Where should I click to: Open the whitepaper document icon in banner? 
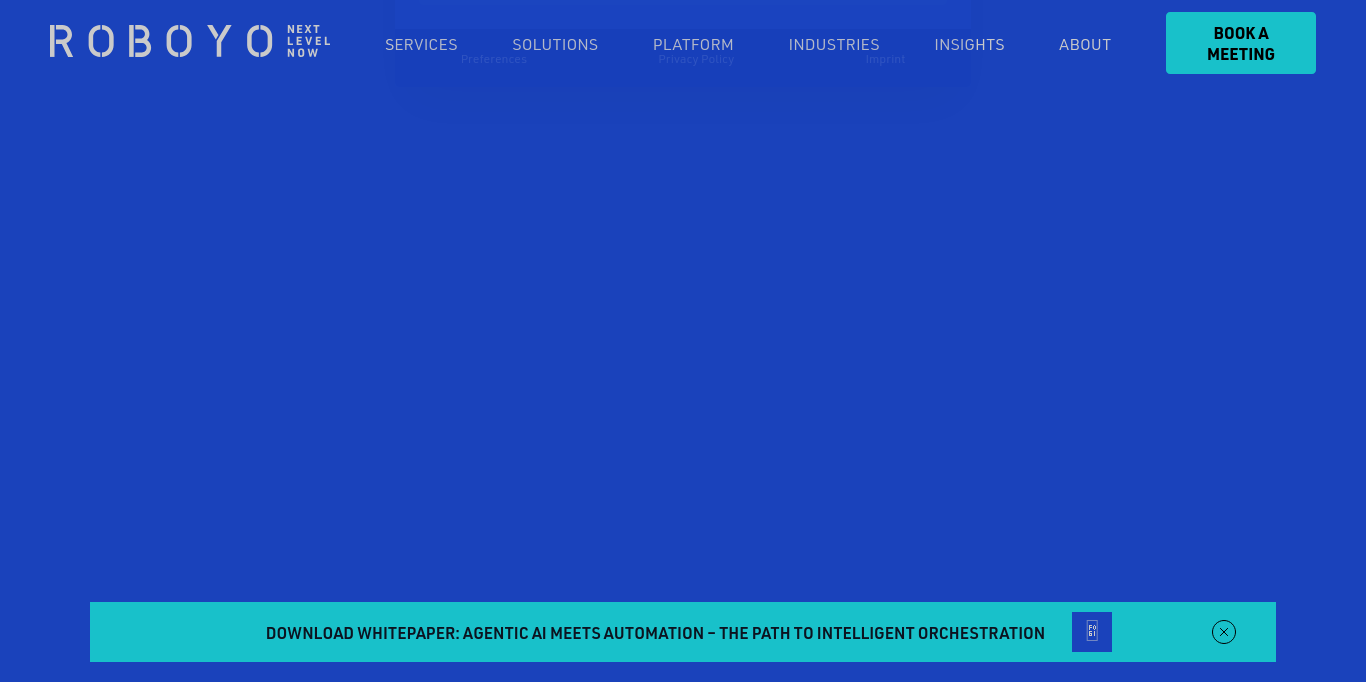1091,631
